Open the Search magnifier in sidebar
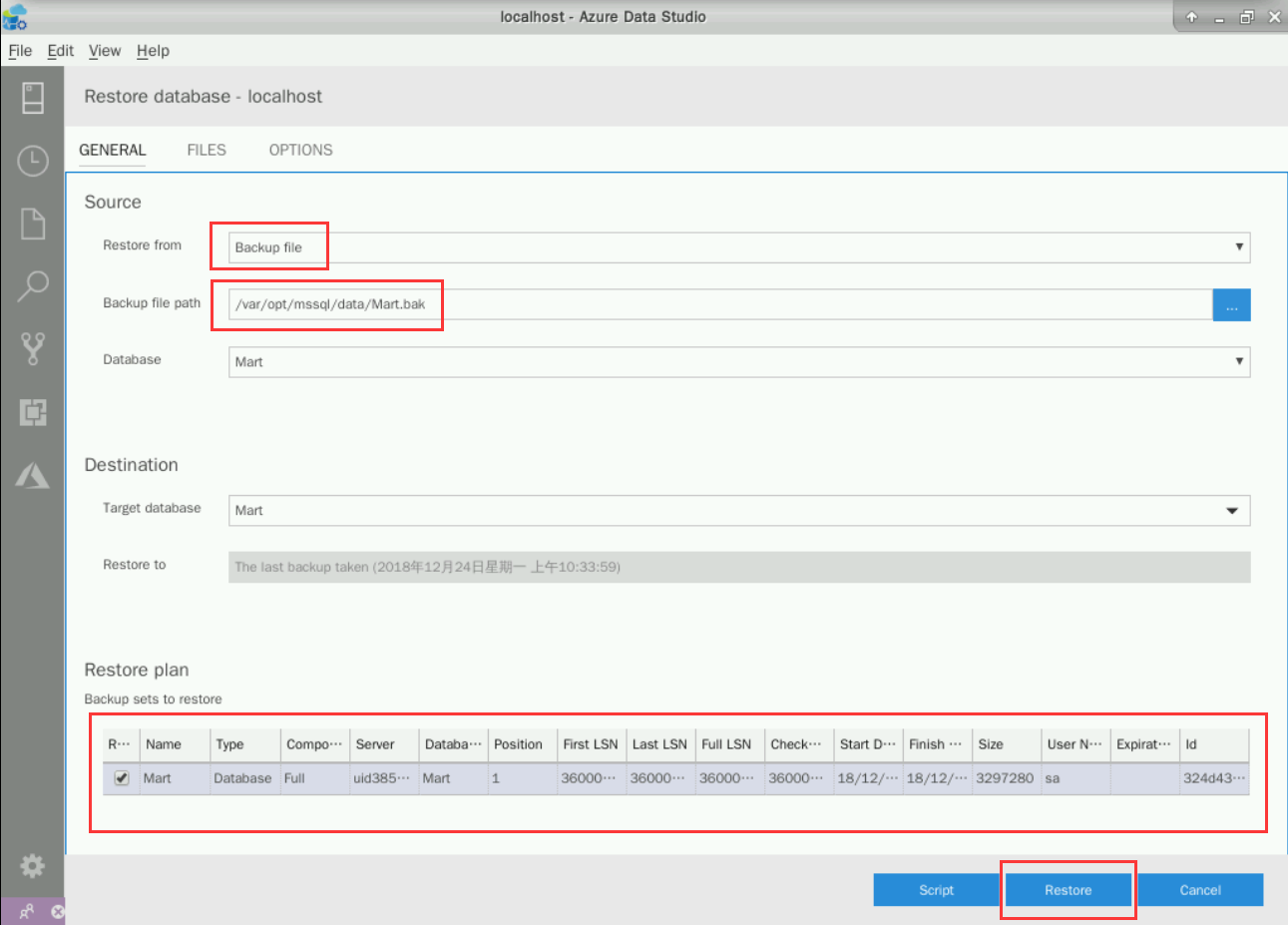The height and width of the screenshot is (925, 1288). 32,286
